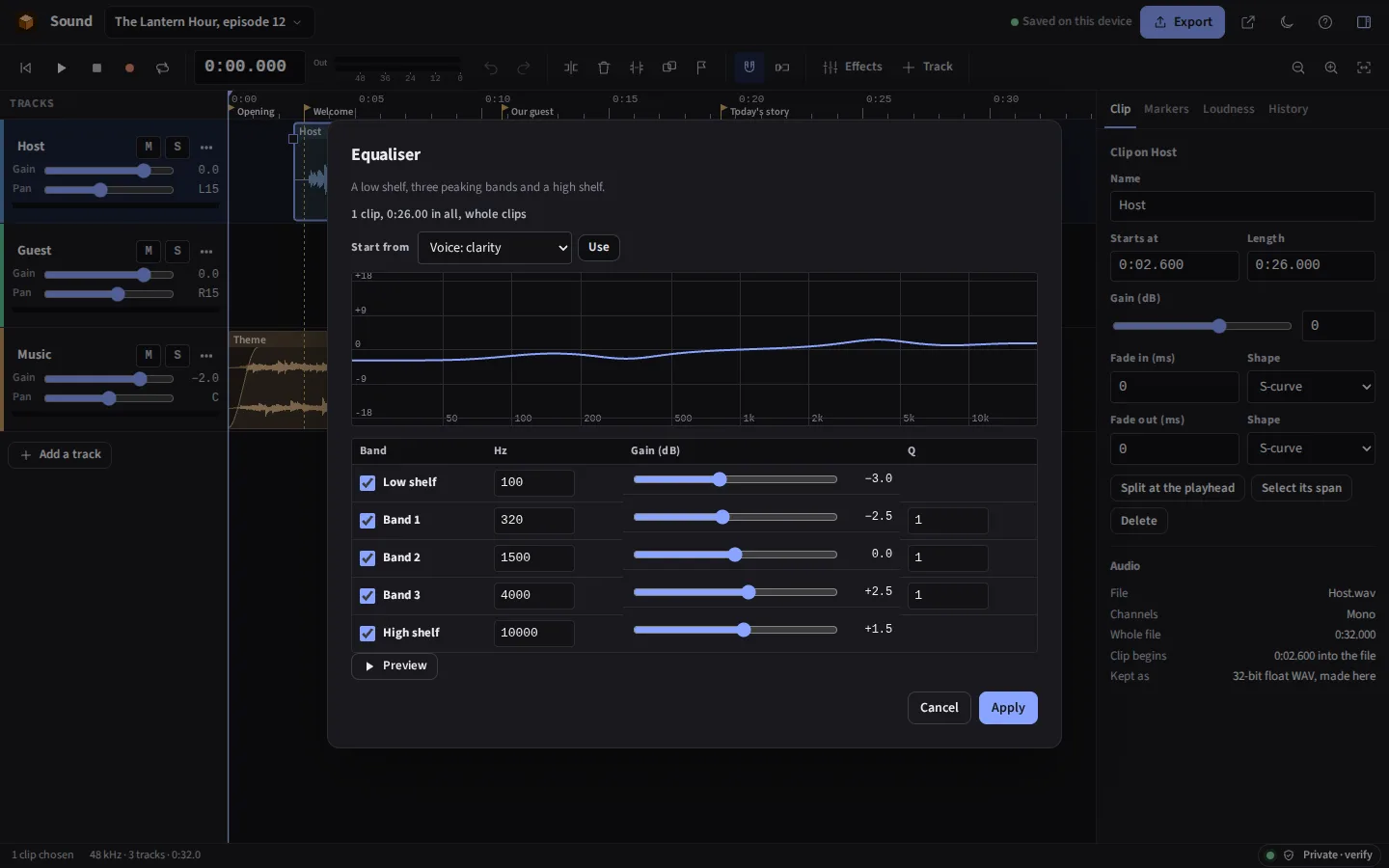Click the Record button
Viewport: 1389px width, 868px height.
click(x=129, y=68)
